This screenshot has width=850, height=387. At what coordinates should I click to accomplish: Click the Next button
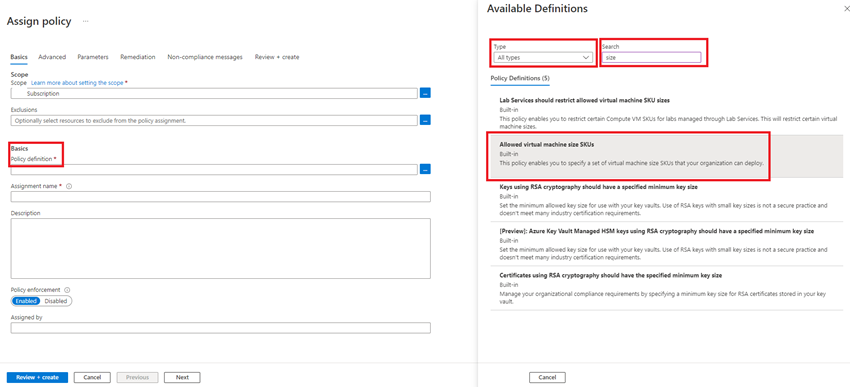tap(182, 377)
